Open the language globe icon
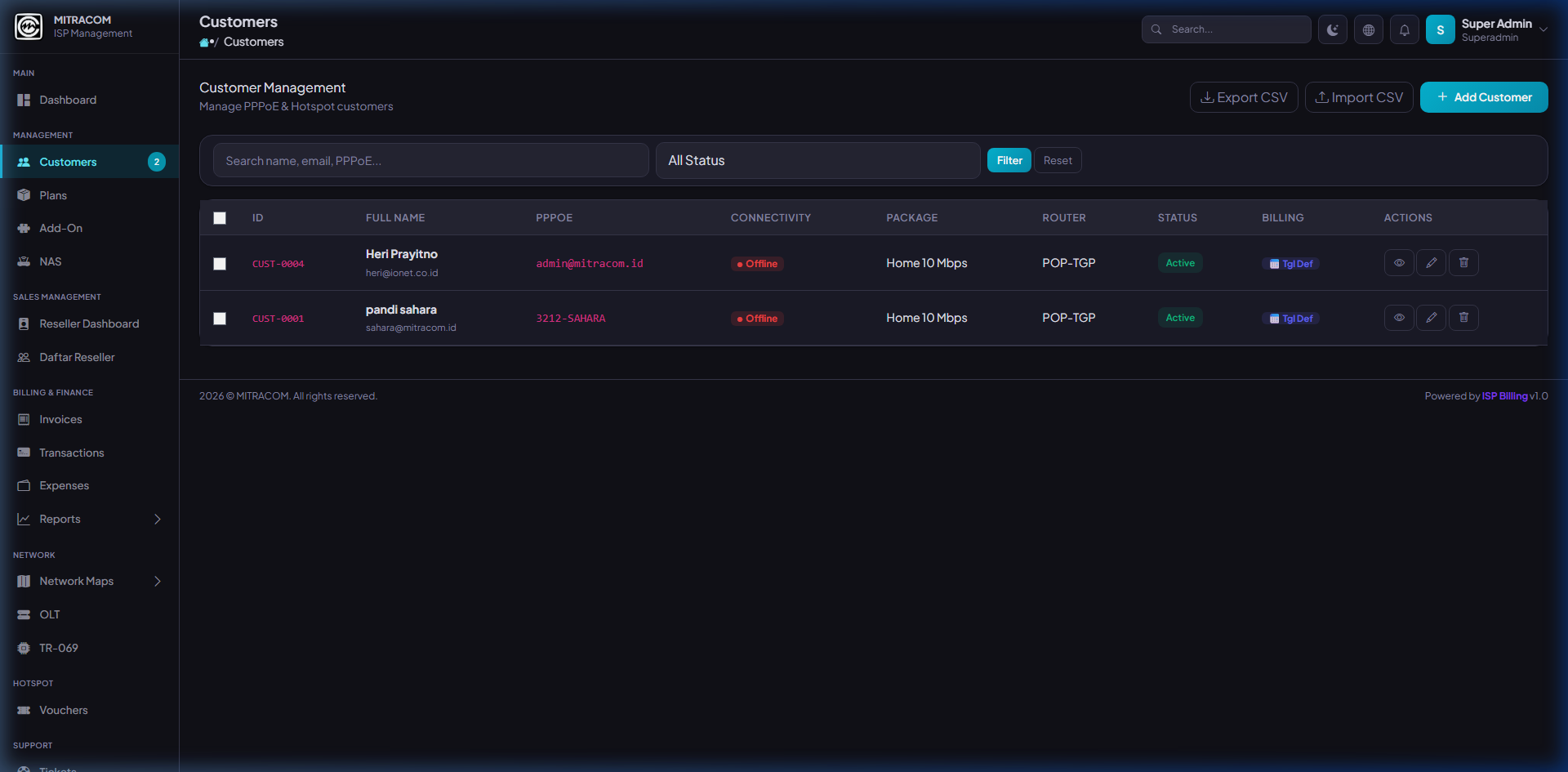 point(1368,30)
